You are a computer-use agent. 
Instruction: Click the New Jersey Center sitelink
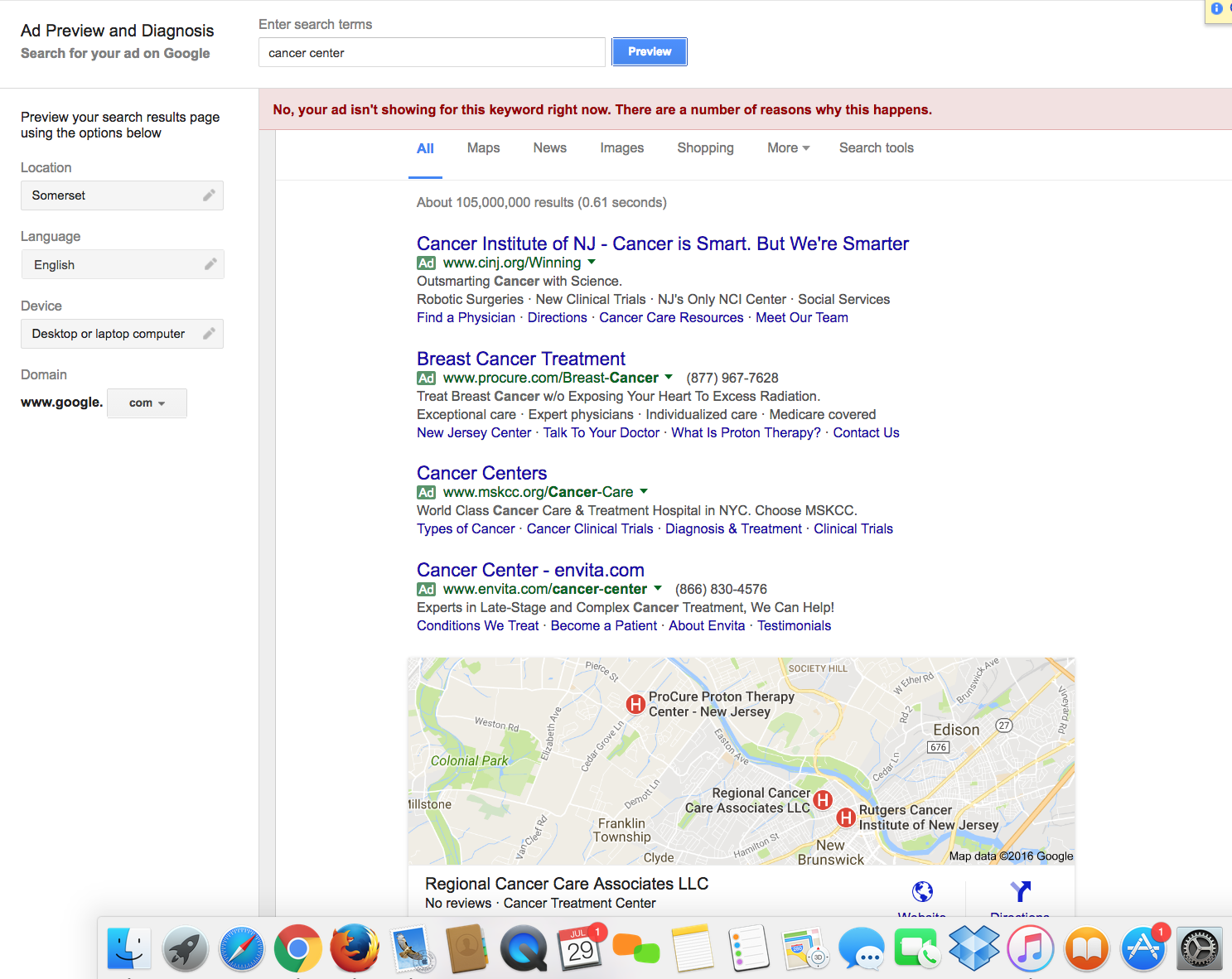pyautogui.click(x=474, y=432)
